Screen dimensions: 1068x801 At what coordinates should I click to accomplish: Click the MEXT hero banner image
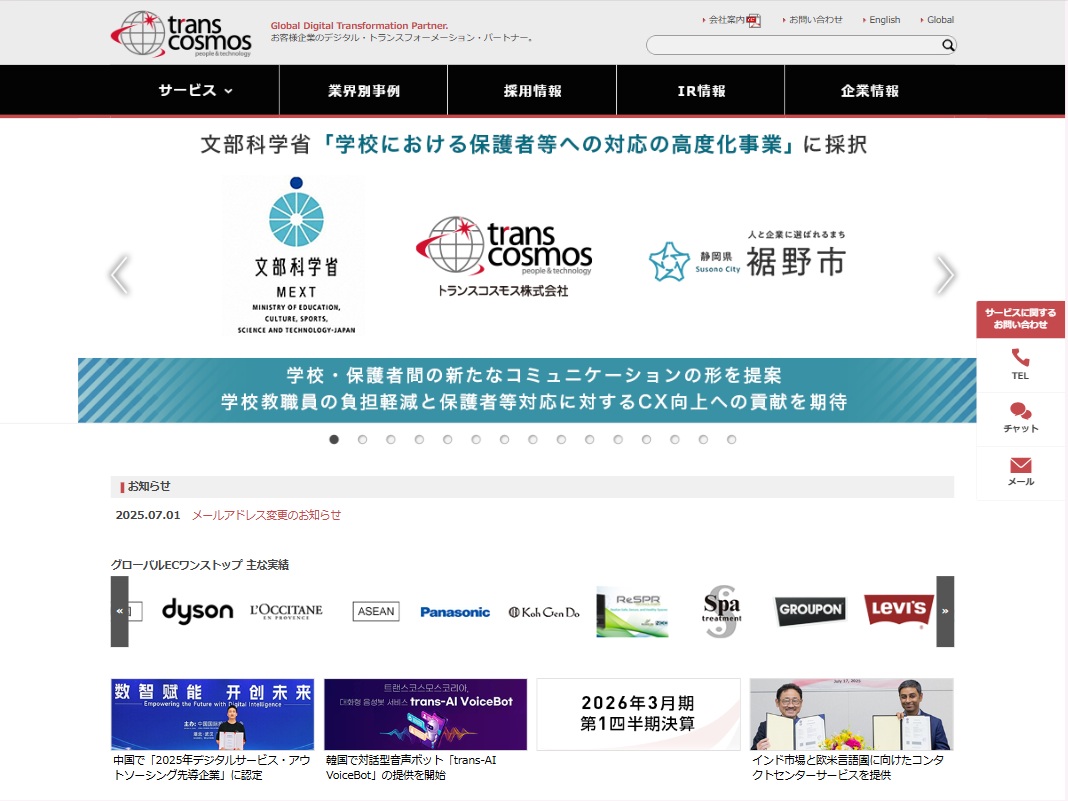coord(527,271)
